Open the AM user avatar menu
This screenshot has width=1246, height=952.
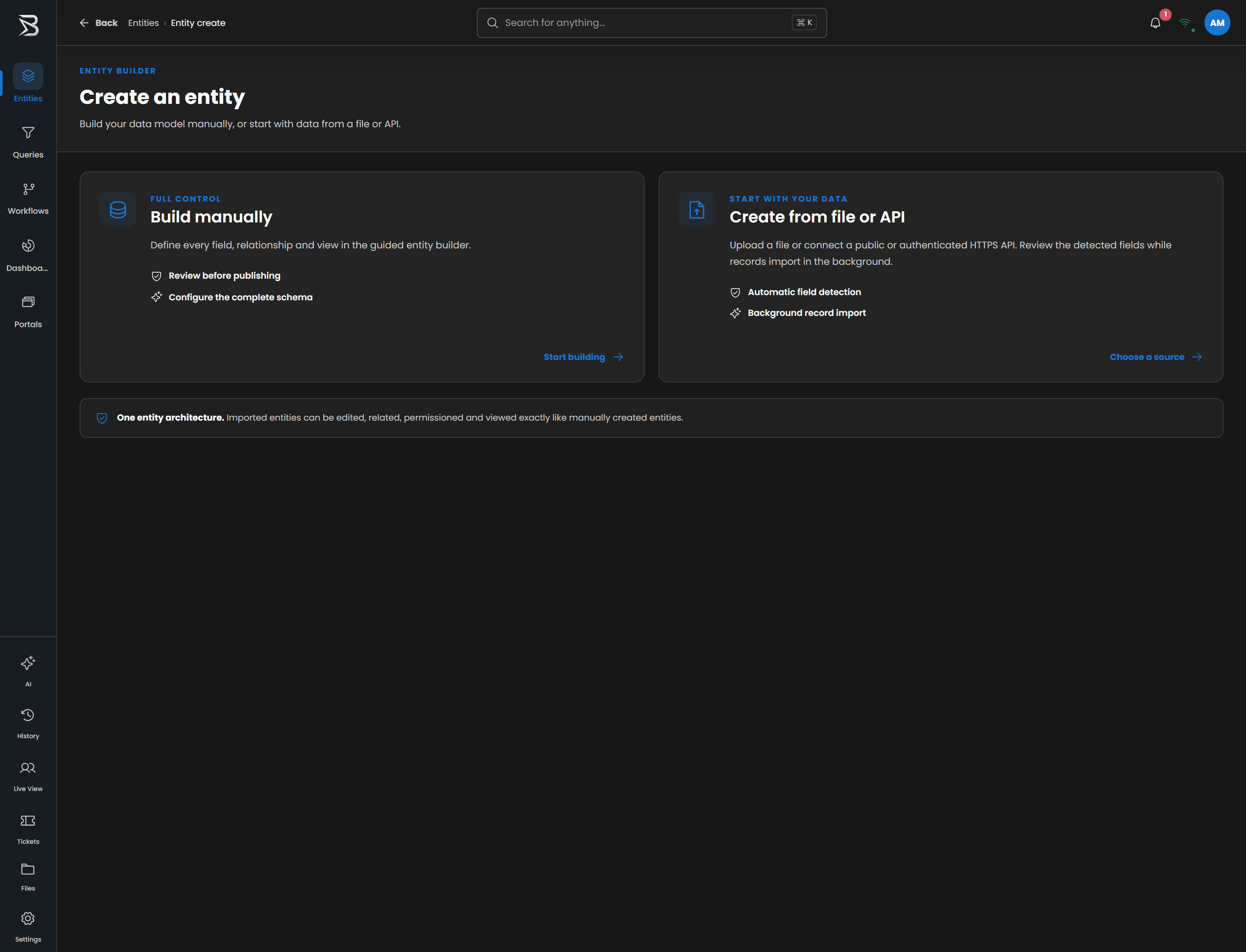point(1217,23)
